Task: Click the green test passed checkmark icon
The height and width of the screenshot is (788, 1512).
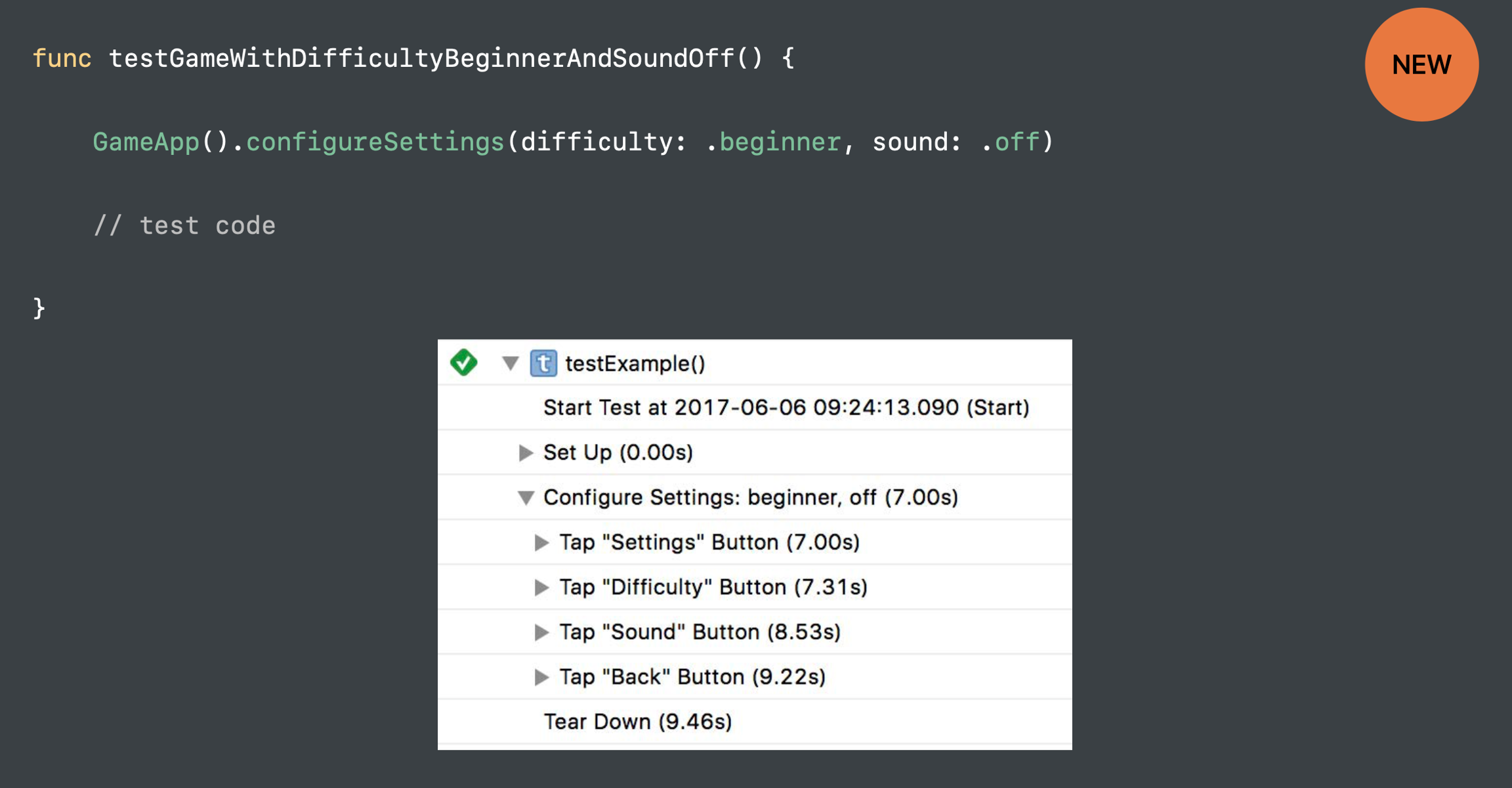Action: point(463,362)
